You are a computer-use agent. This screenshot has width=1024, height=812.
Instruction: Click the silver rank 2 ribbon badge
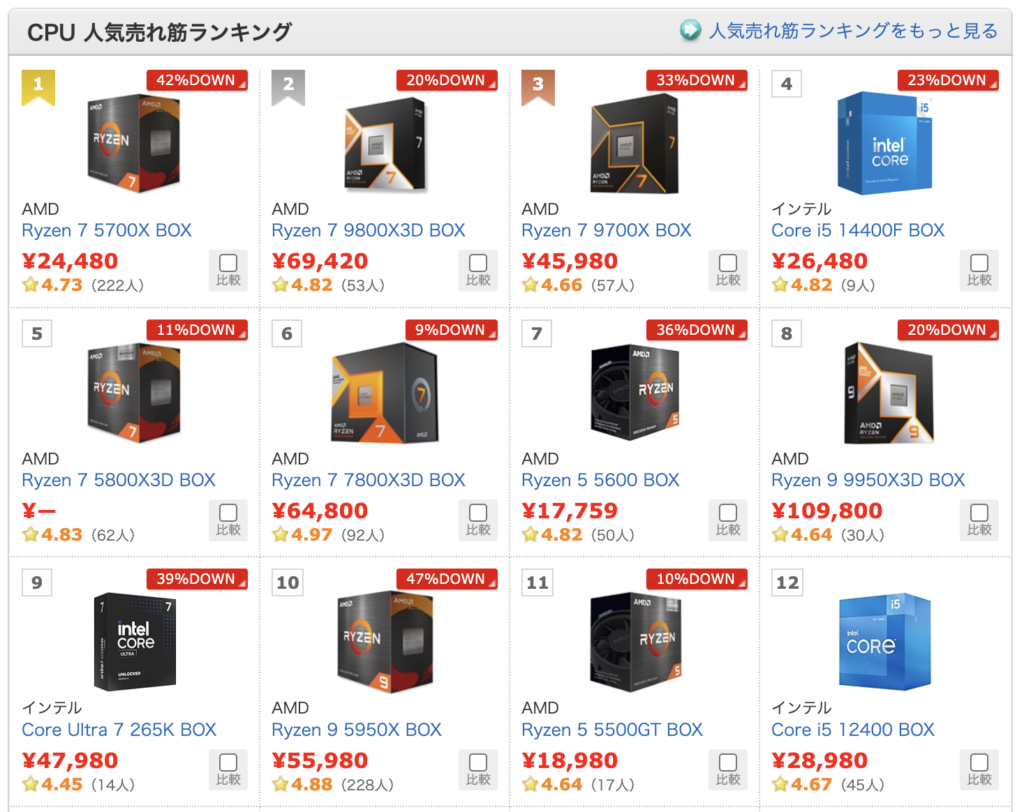[288, 87]
